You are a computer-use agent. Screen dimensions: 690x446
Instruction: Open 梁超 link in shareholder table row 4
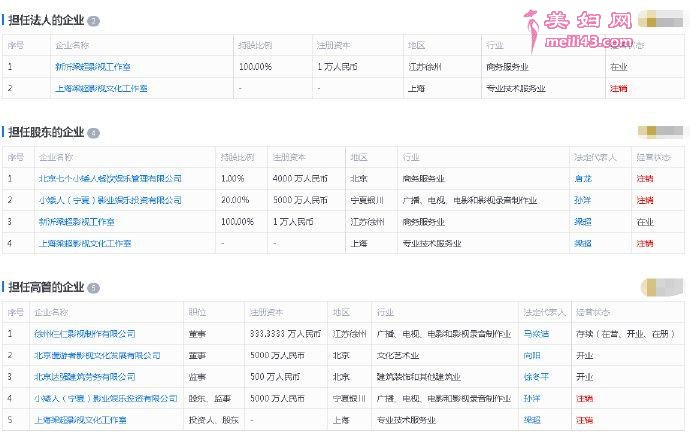(583, 243)
